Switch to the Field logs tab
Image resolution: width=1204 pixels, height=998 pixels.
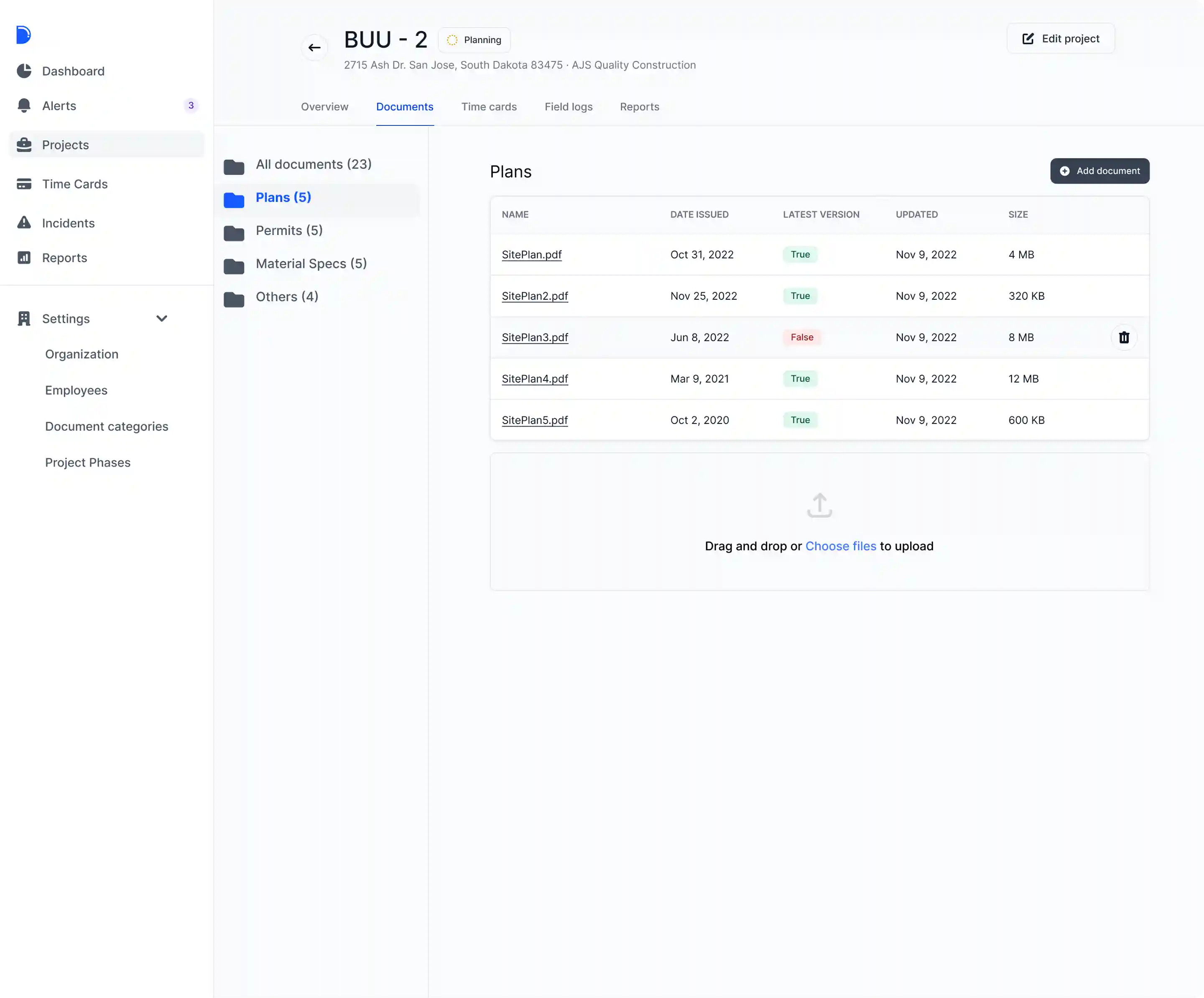click(x=568, y=107)
